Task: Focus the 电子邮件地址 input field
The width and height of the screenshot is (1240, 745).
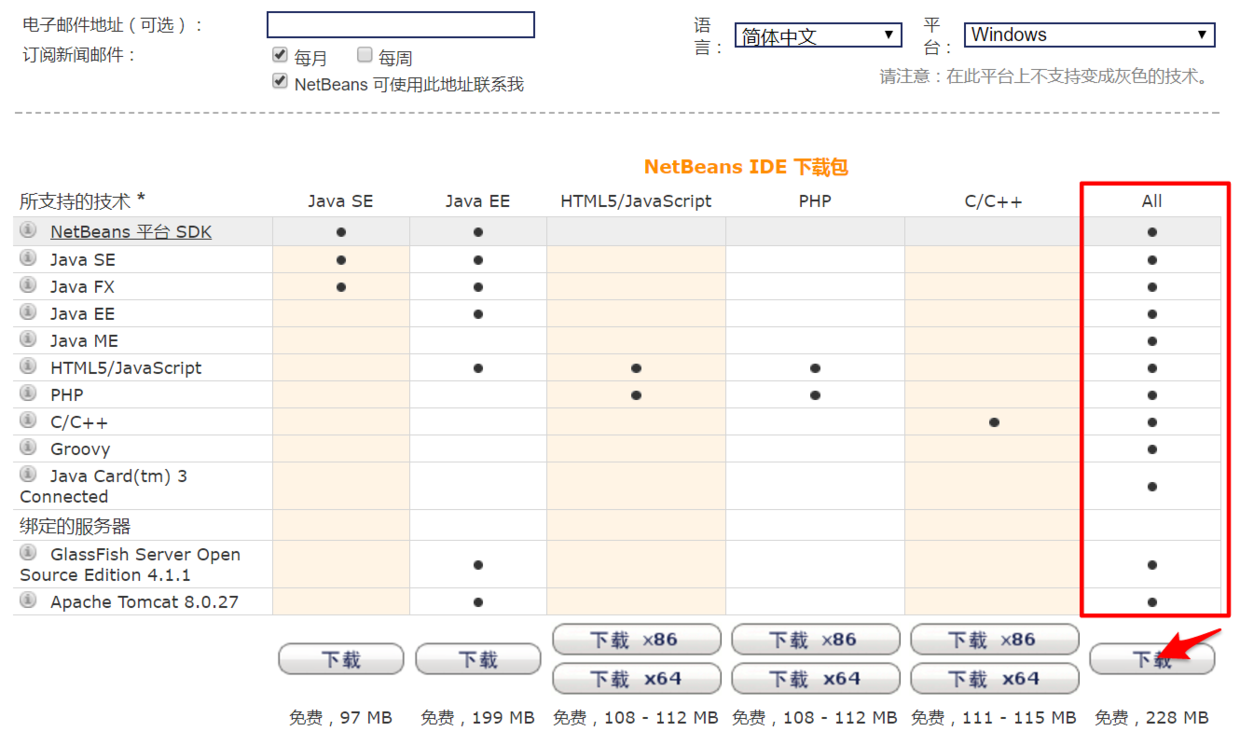Action: 400,25
